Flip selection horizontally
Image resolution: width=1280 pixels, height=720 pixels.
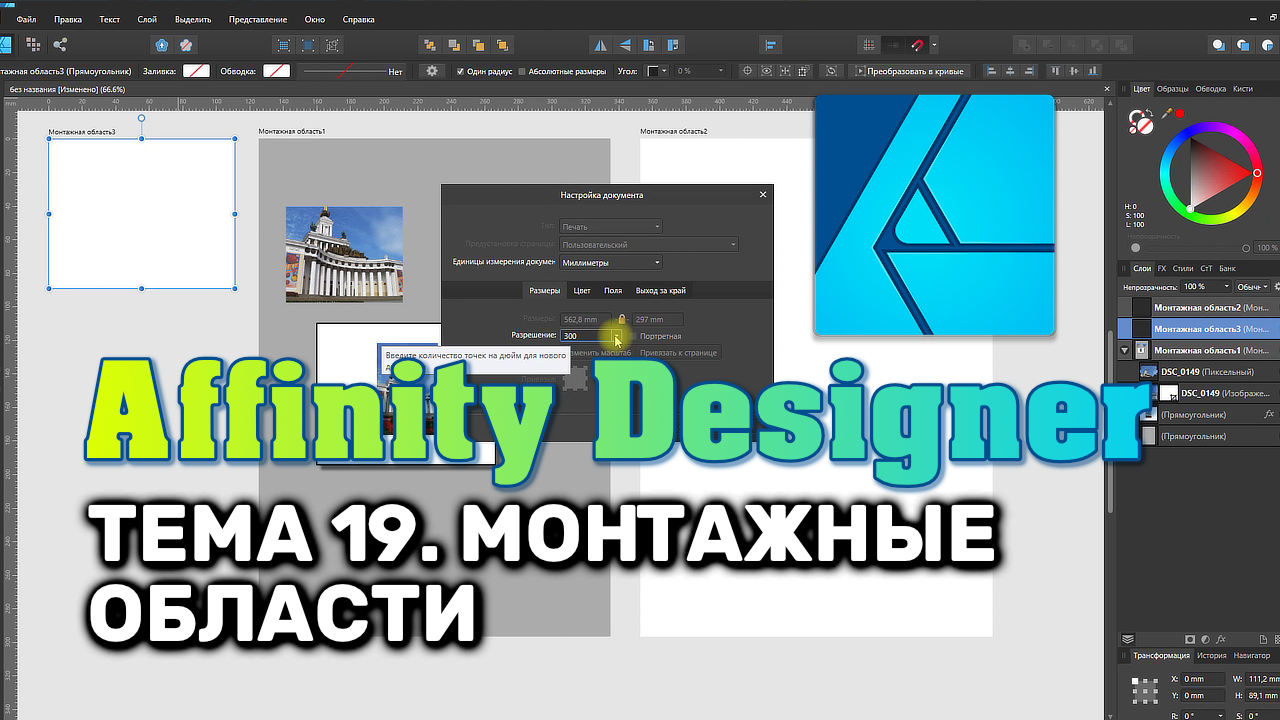coord(601,45)
